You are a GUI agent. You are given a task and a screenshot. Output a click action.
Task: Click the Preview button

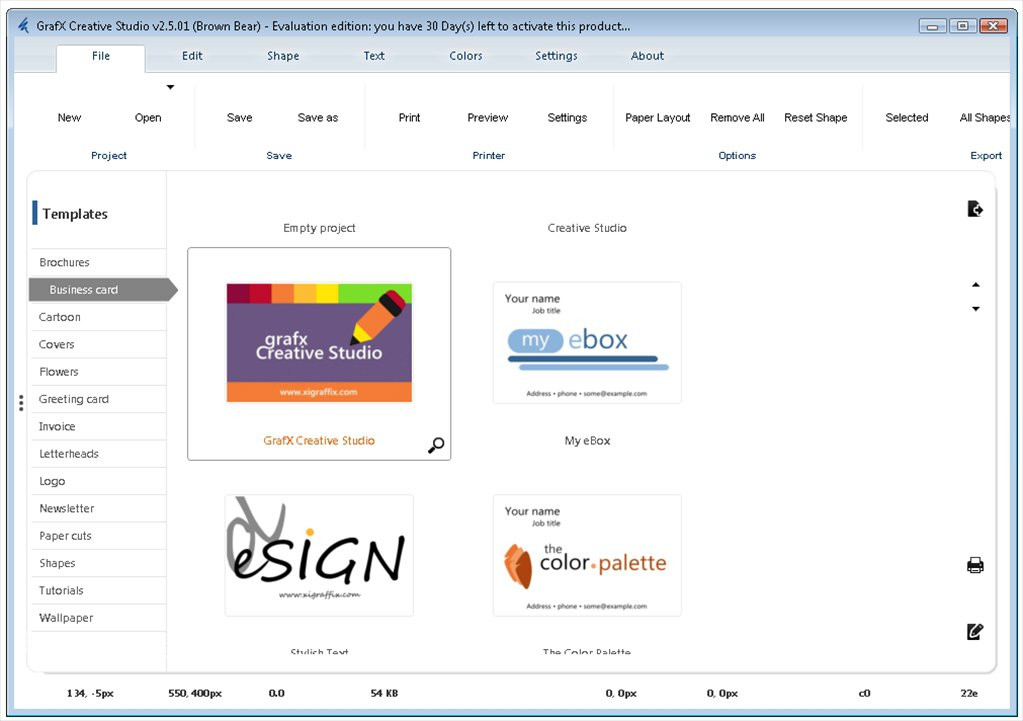pyautogui.click(x=487, y=117)
